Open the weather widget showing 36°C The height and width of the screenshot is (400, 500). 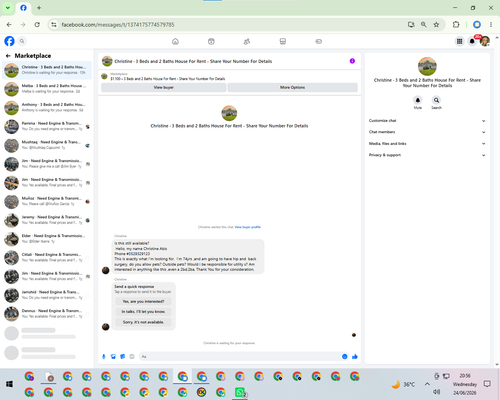click(x=404, y=384)
